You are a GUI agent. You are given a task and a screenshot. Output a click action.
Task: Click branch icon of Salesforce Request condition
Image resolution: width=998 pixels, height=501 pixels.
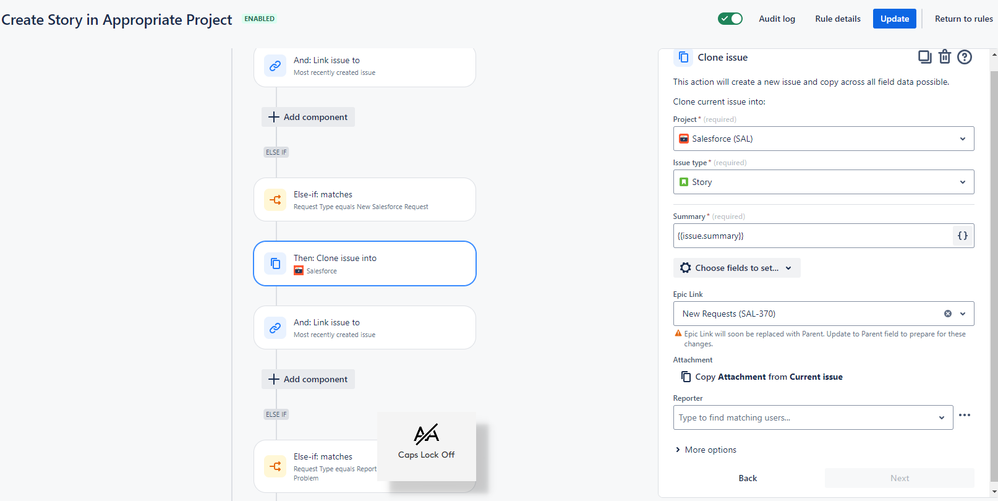[275, 200]
